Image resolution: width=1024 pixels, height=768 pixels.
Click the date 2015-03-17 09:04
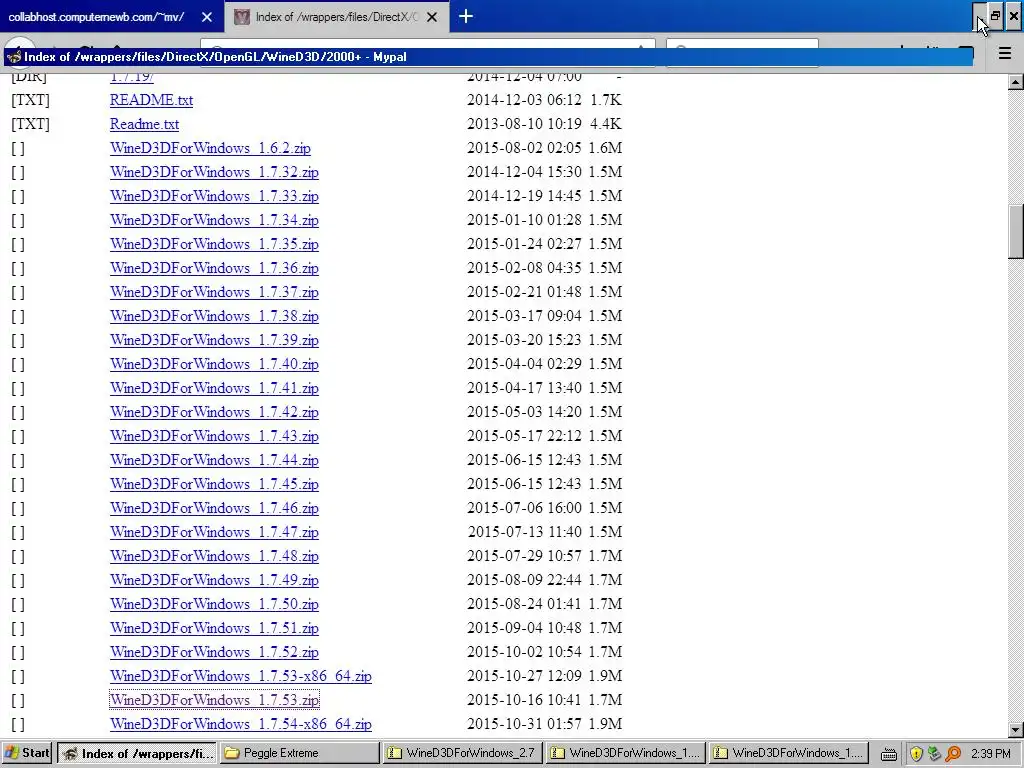524,316
